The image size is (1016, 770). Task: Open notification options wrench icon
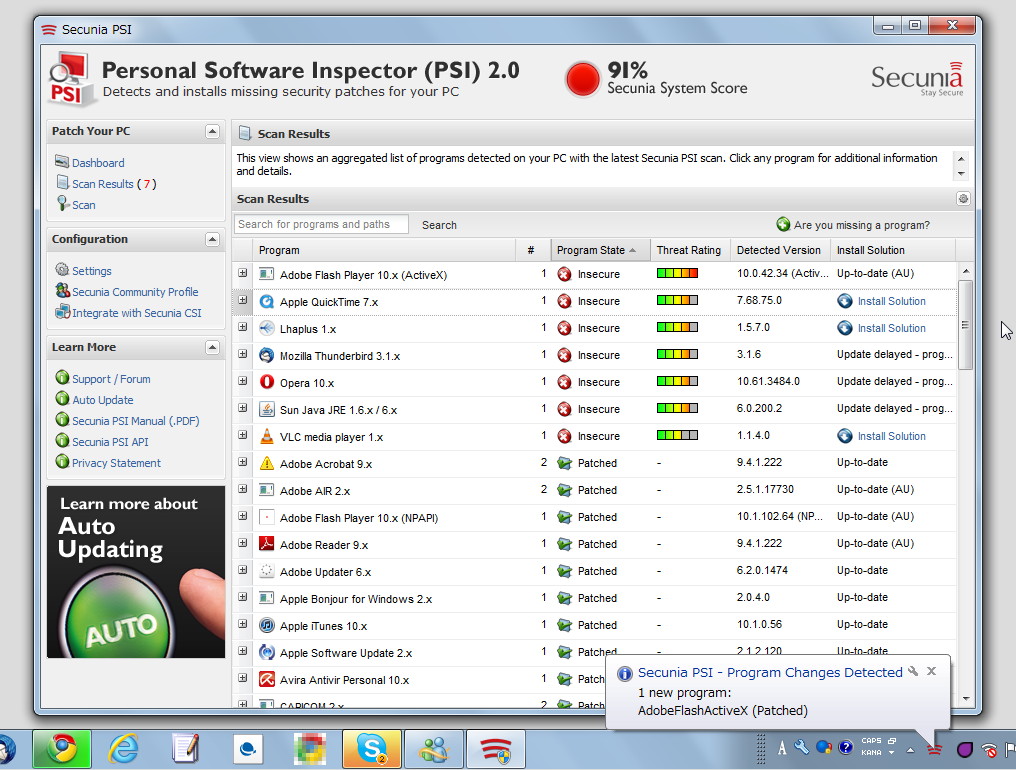click(x=913, y=671)
